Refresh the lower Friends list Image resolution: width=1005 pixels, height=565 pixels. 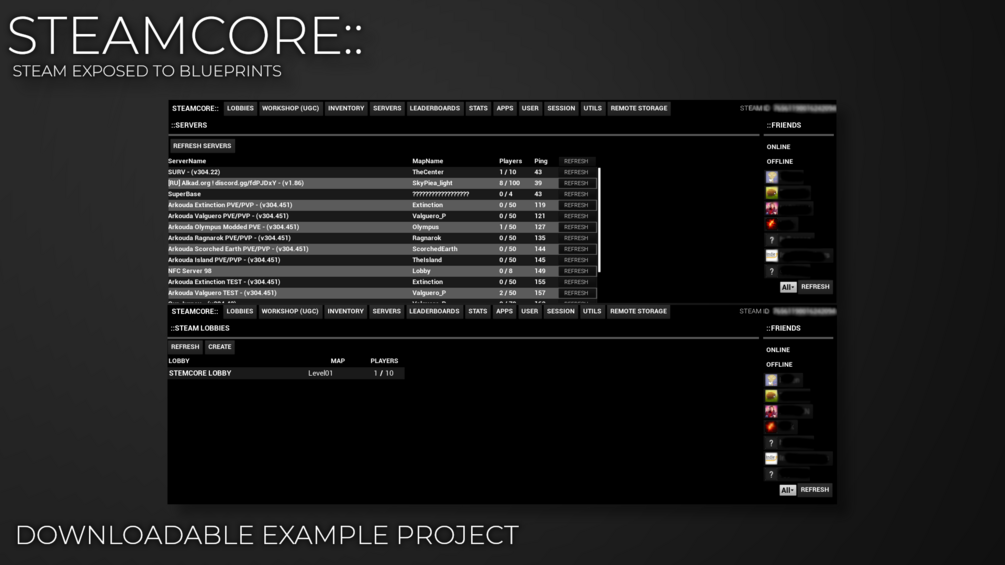tap(815, 490)
